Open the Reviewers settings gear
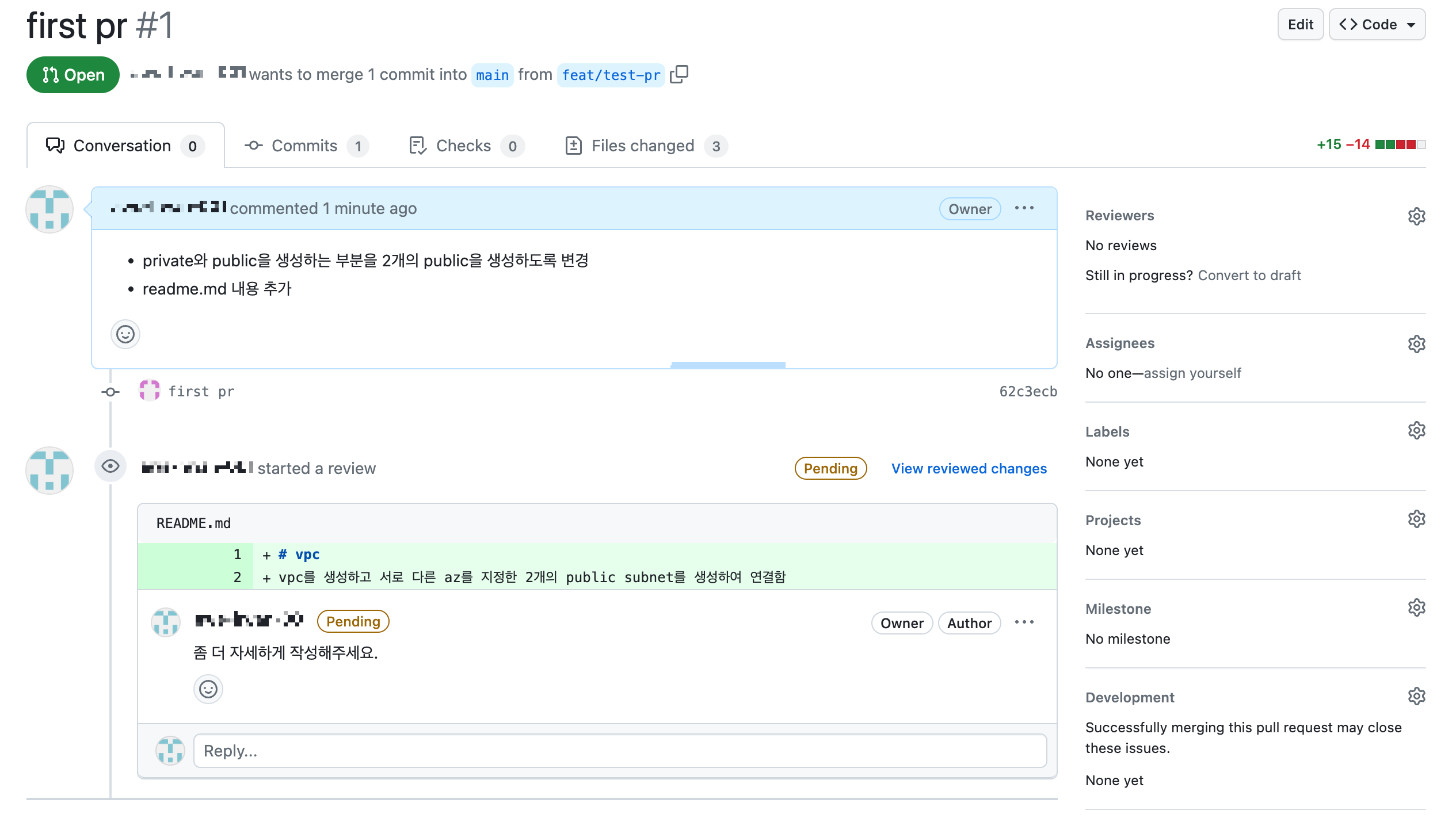 tap(1416, 216)
